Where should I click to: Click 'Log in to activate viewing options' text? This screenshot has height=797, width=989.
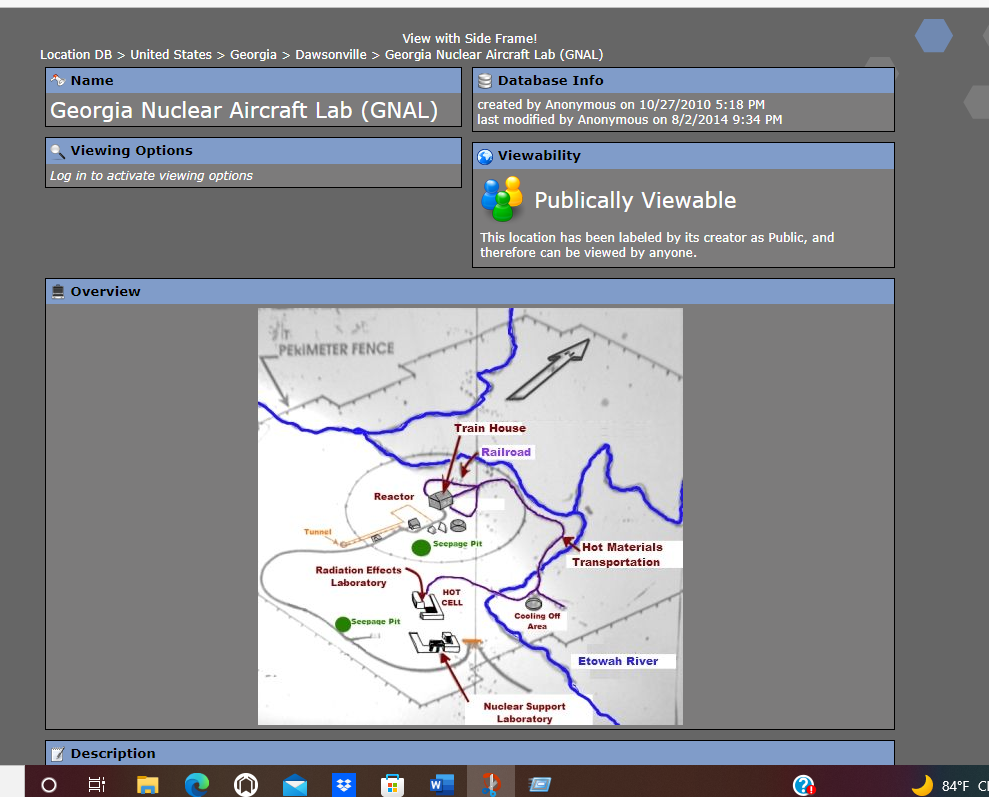click(151, 176)
